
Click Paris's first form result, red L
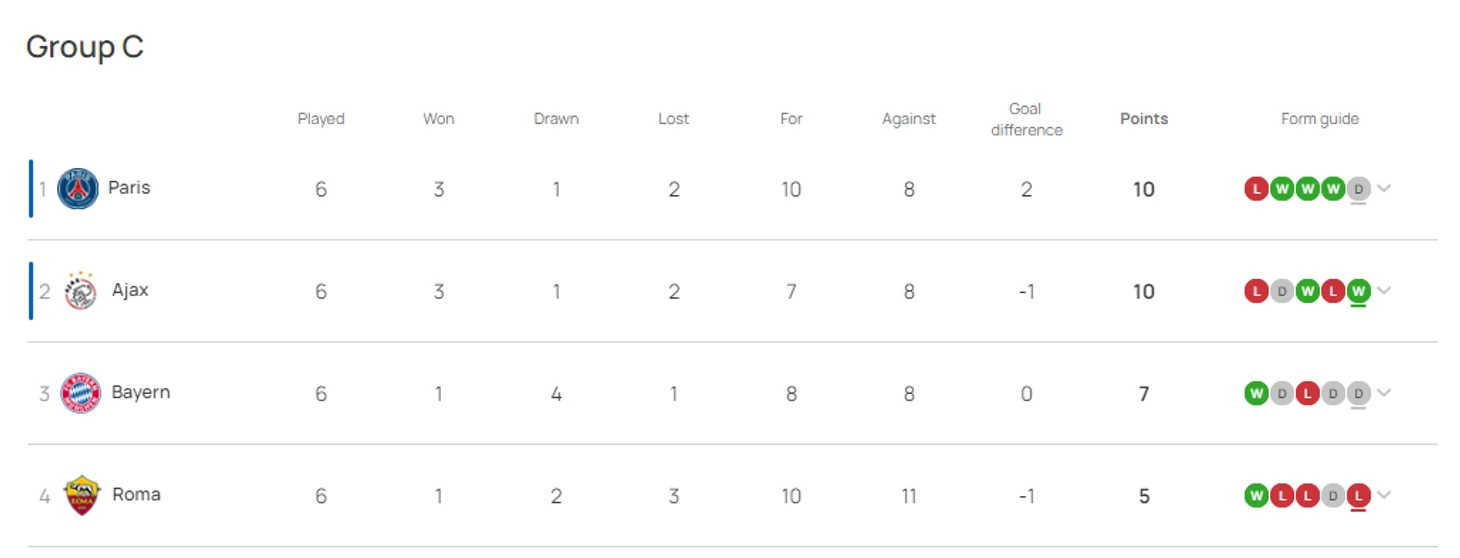(x=1256, y=189)
